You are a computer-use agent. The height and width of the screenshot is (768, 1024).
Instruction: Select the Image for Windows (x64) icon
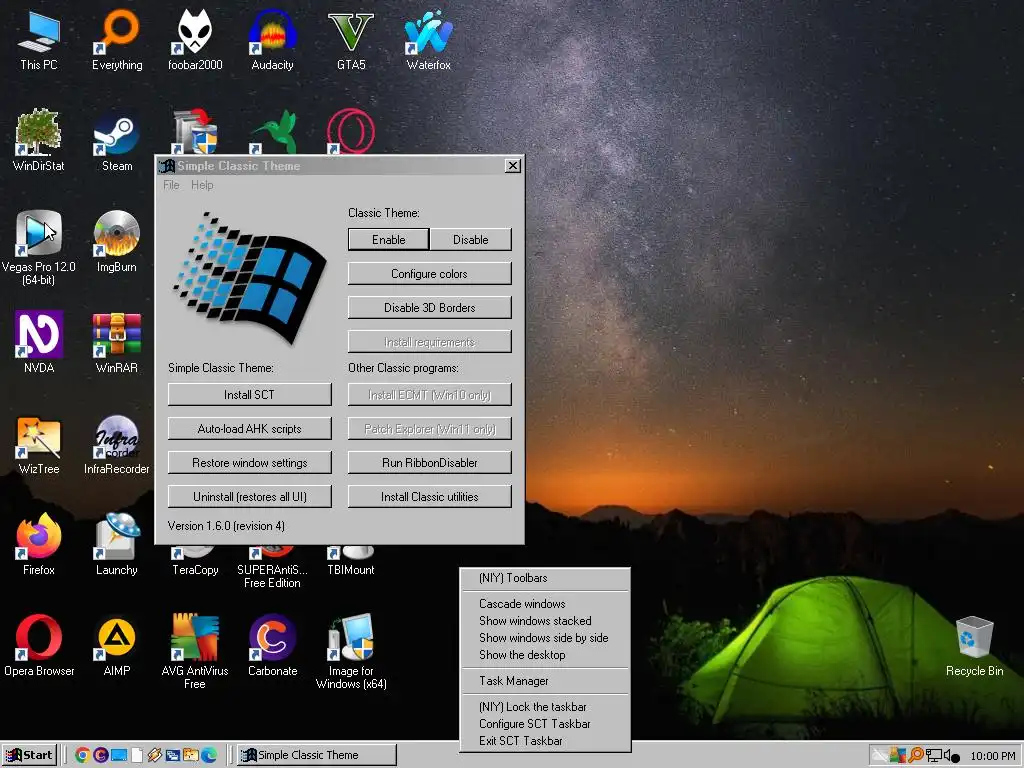tap(351, 652)
